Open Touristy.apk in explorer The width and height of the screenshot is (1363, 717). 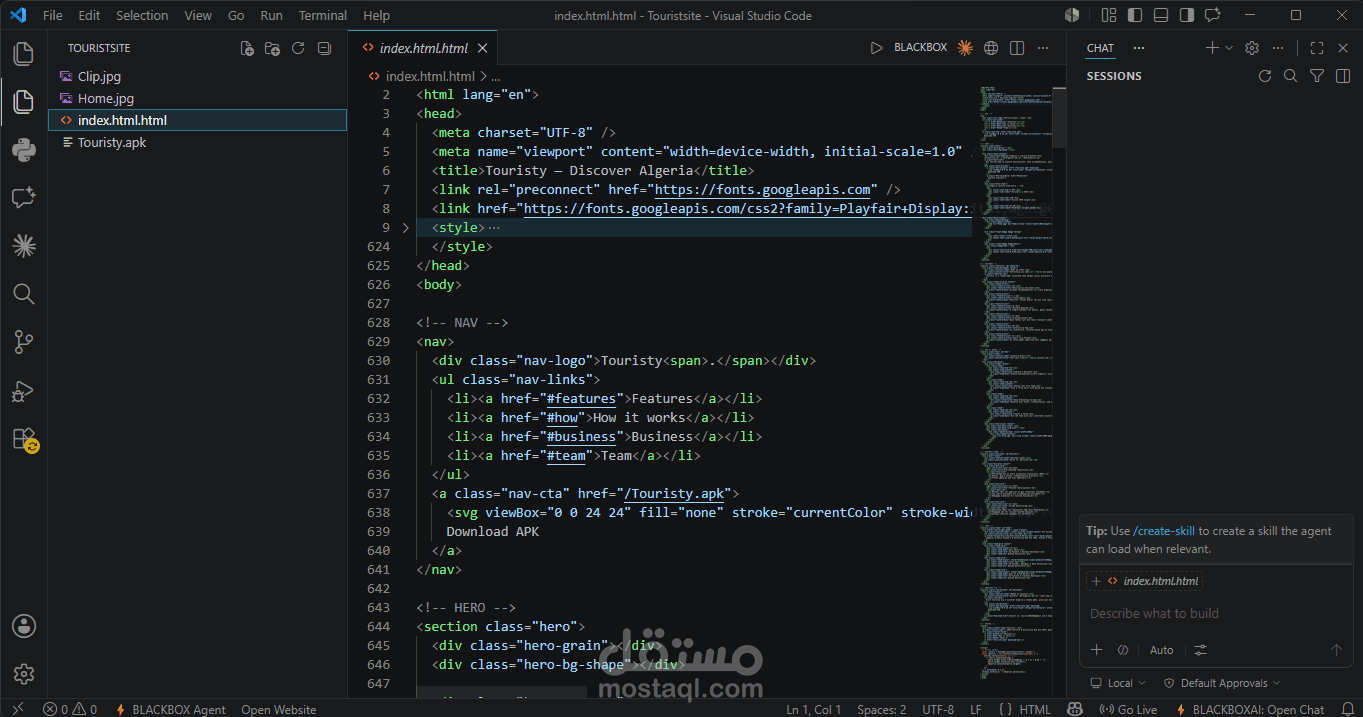tap(197, 142)
